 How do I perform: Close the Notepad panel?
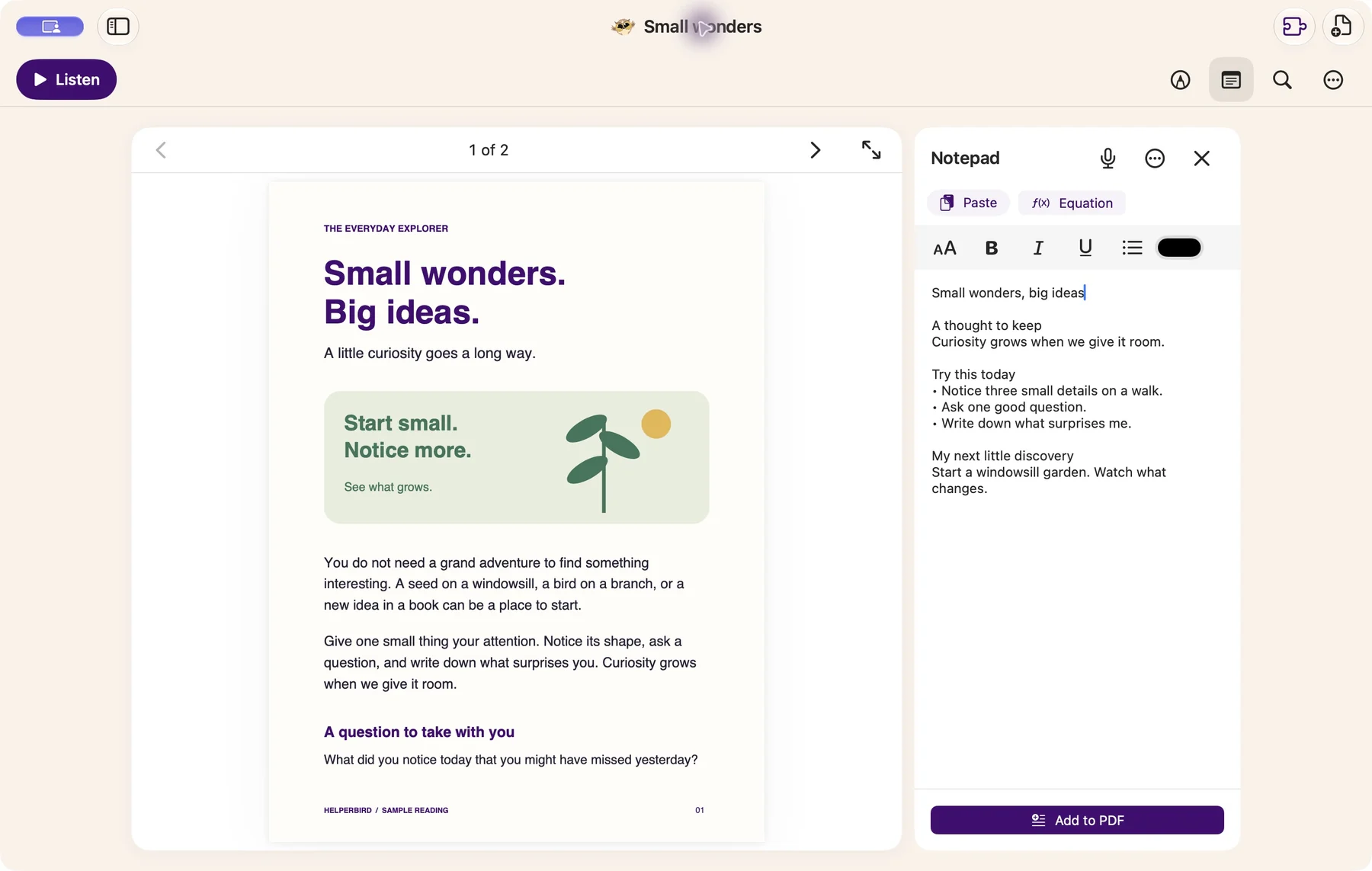point(1202,159)
